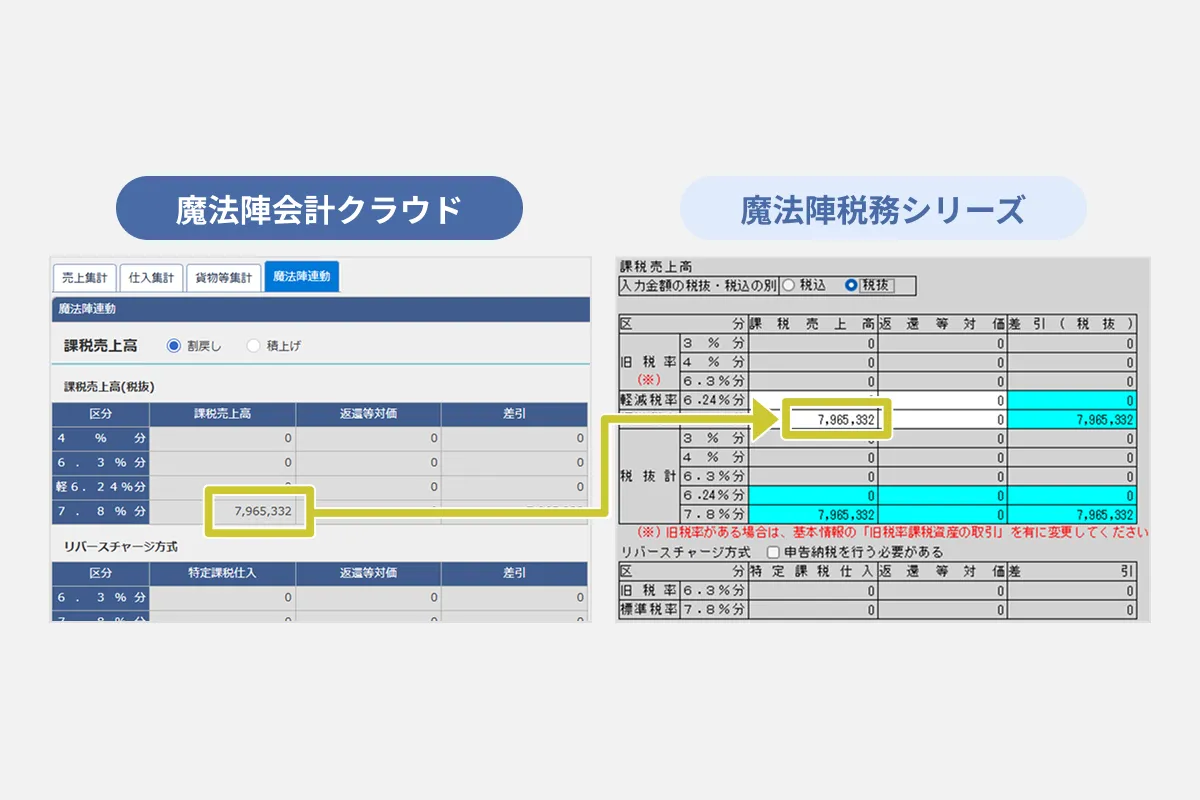Click the active 魔法陣連動 tab
This screenshot has width=1200, height=800.
[x=302, y=276]
